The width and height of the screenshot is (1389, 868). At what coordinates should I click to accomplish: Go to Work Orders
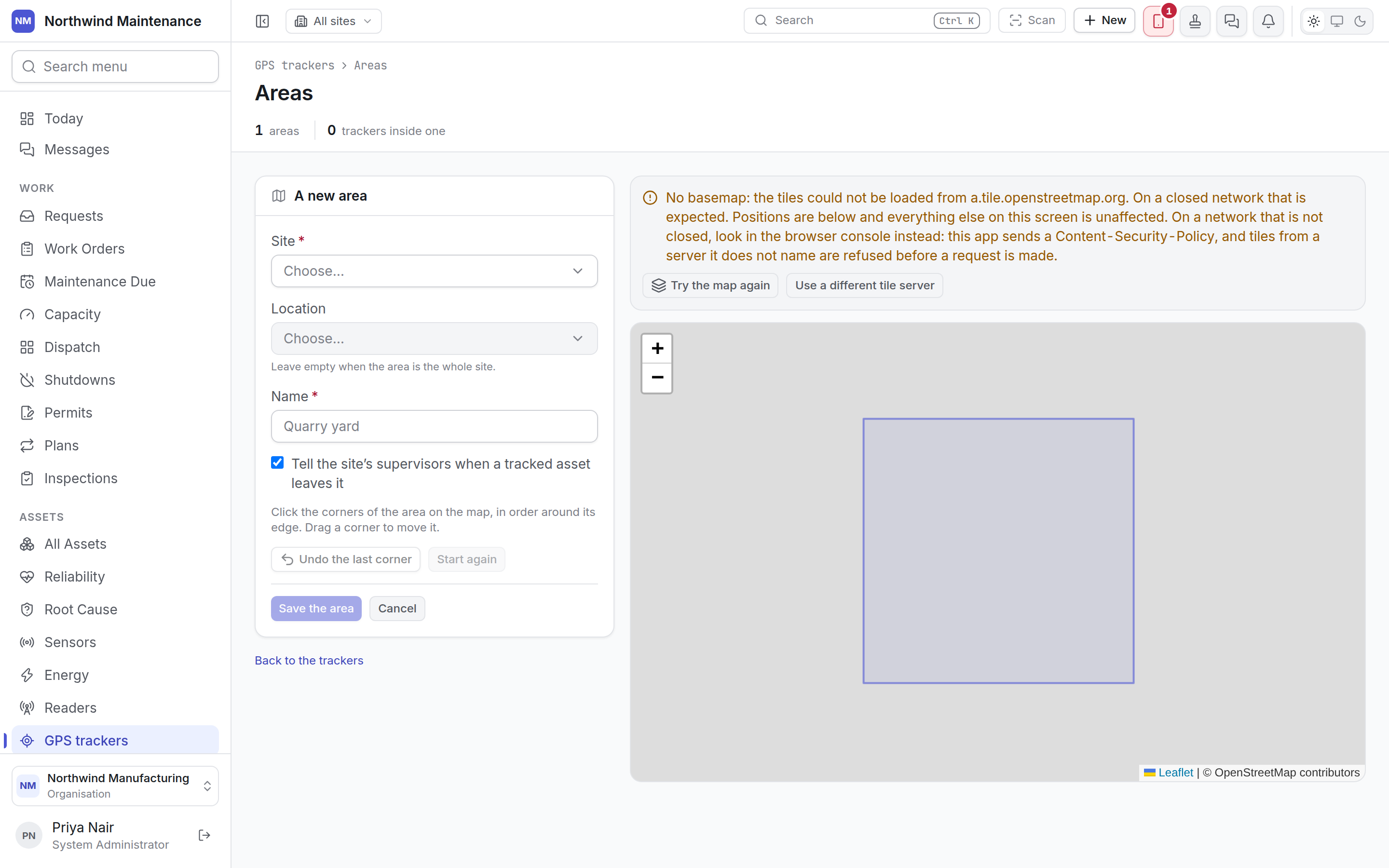pos(115,248)
